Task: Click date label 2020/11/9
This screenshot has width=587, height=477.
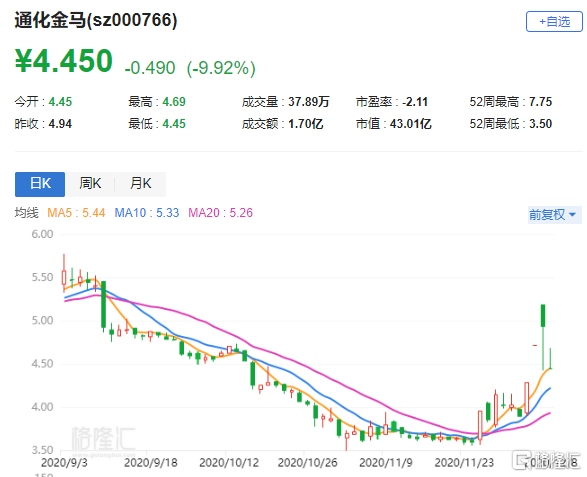Action: [386, 463]
